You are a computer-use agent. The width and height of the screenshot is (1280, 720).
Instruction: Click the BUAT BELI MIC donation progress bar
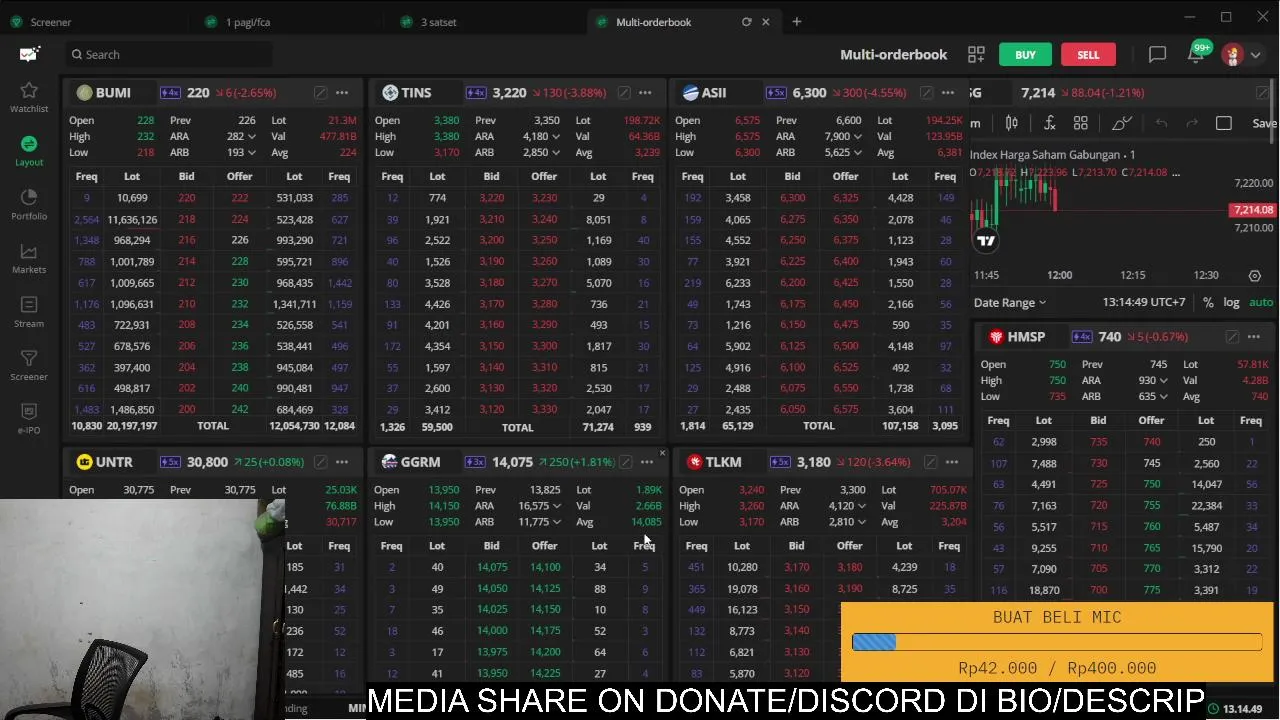click(1057, 643)
